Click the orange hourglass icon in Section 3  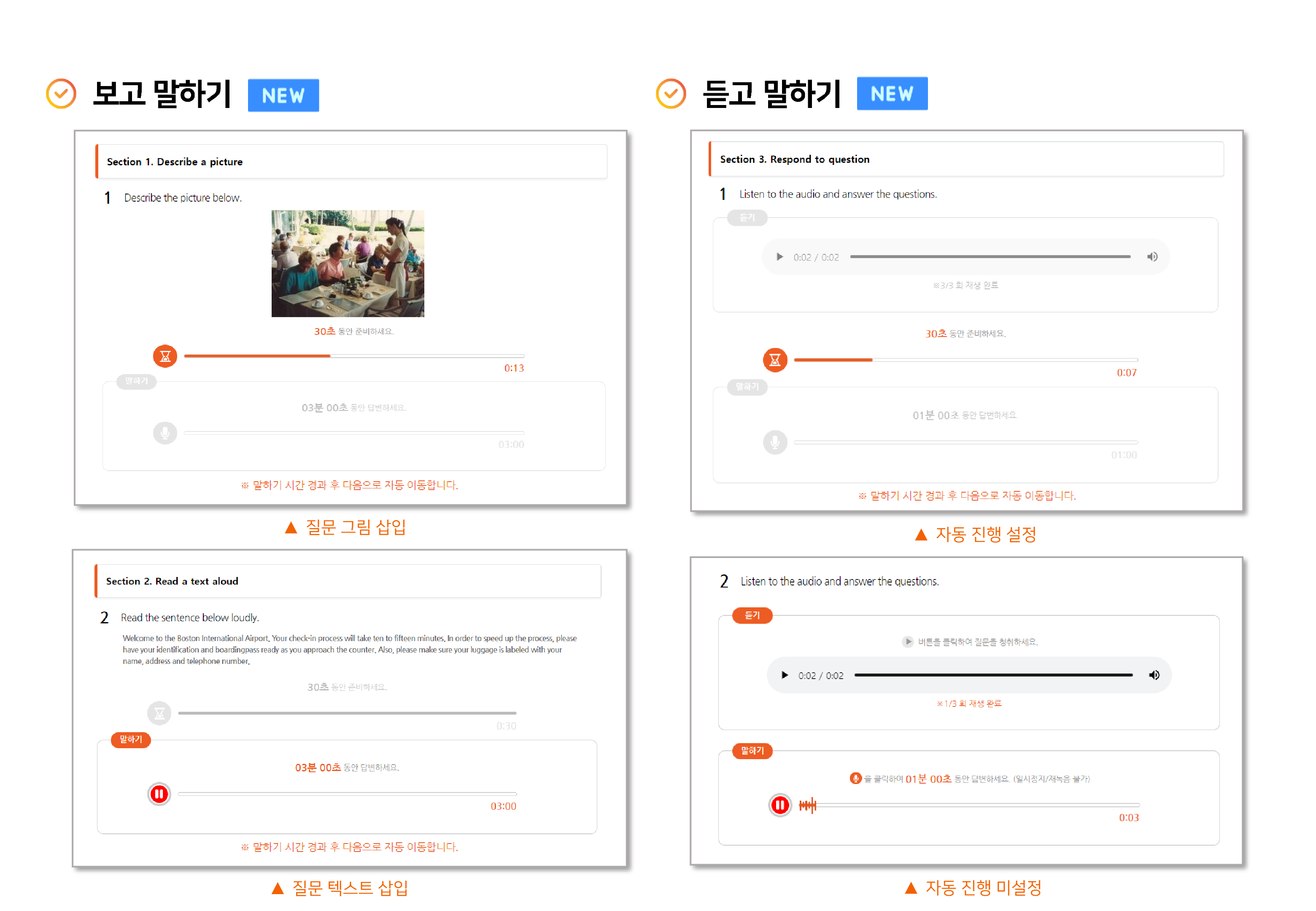coord(775,360)
